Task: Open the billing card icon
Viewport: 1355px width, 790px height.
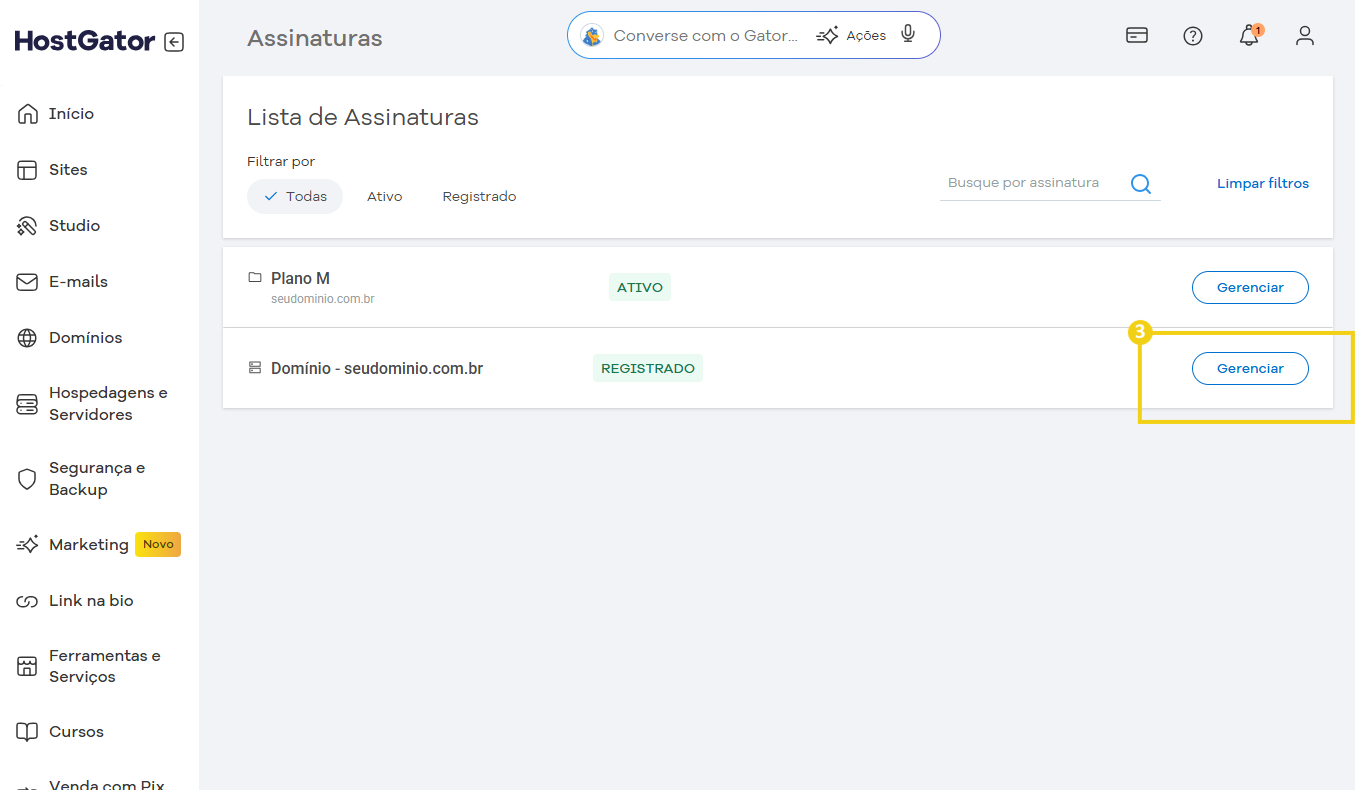Action: (x=1136, y=36)
